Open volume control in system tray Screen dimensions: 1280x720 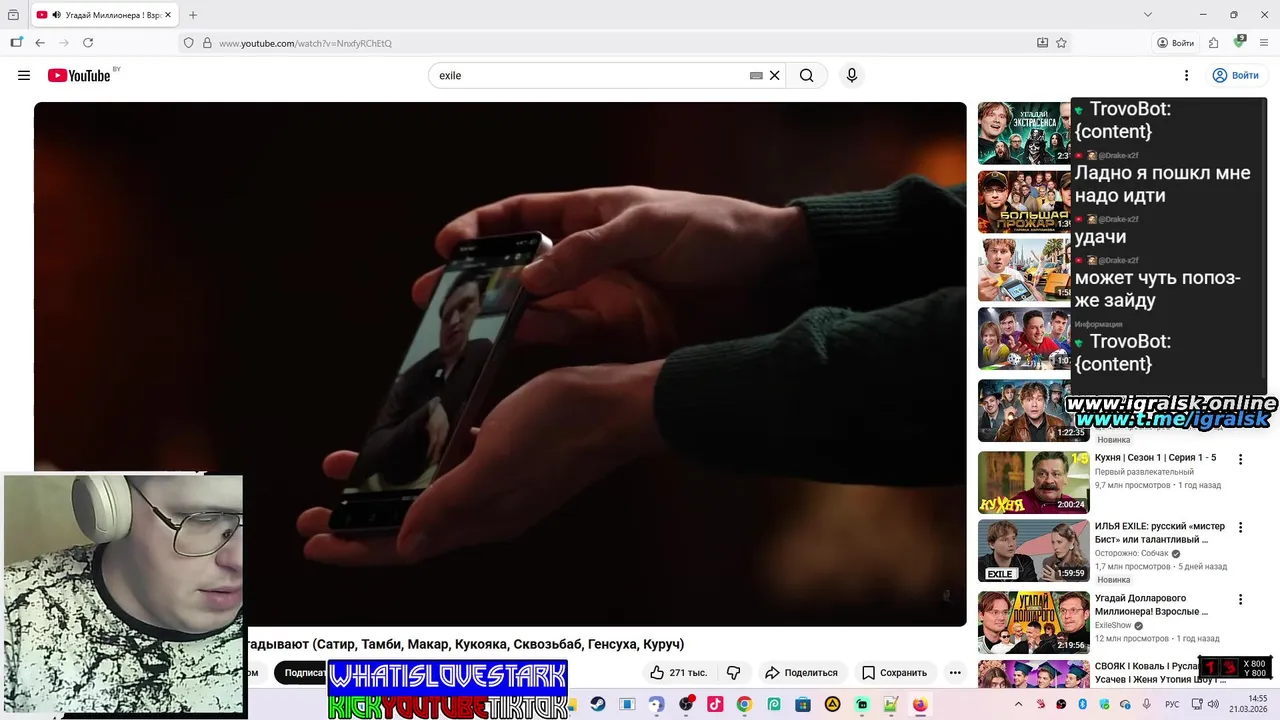(x=1213, y=704)
